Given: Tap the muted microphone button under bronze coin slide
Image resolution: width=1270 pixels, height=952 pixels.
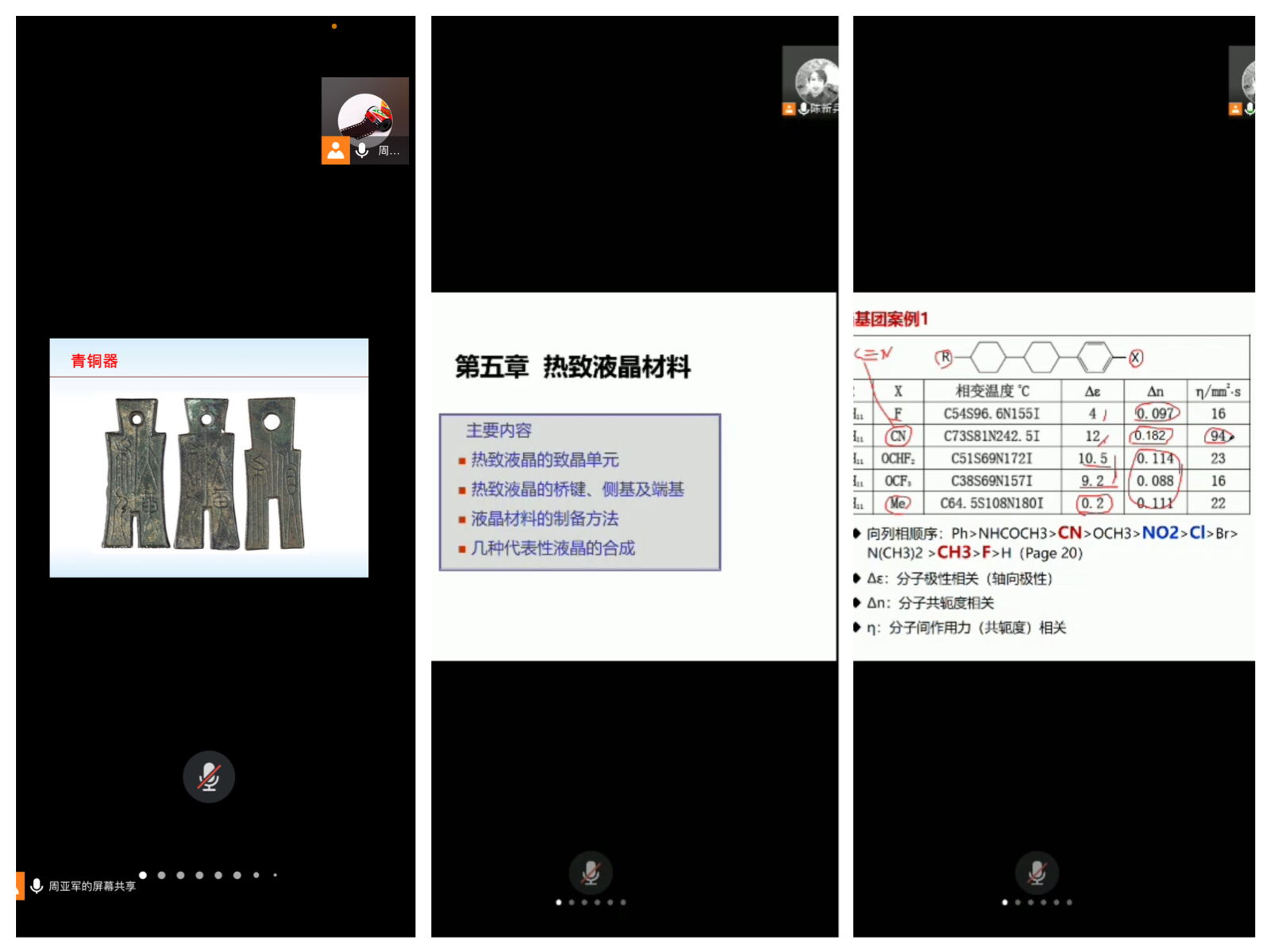Looking at the screenshot, I should pyautogui.click(x=209, y=777).
